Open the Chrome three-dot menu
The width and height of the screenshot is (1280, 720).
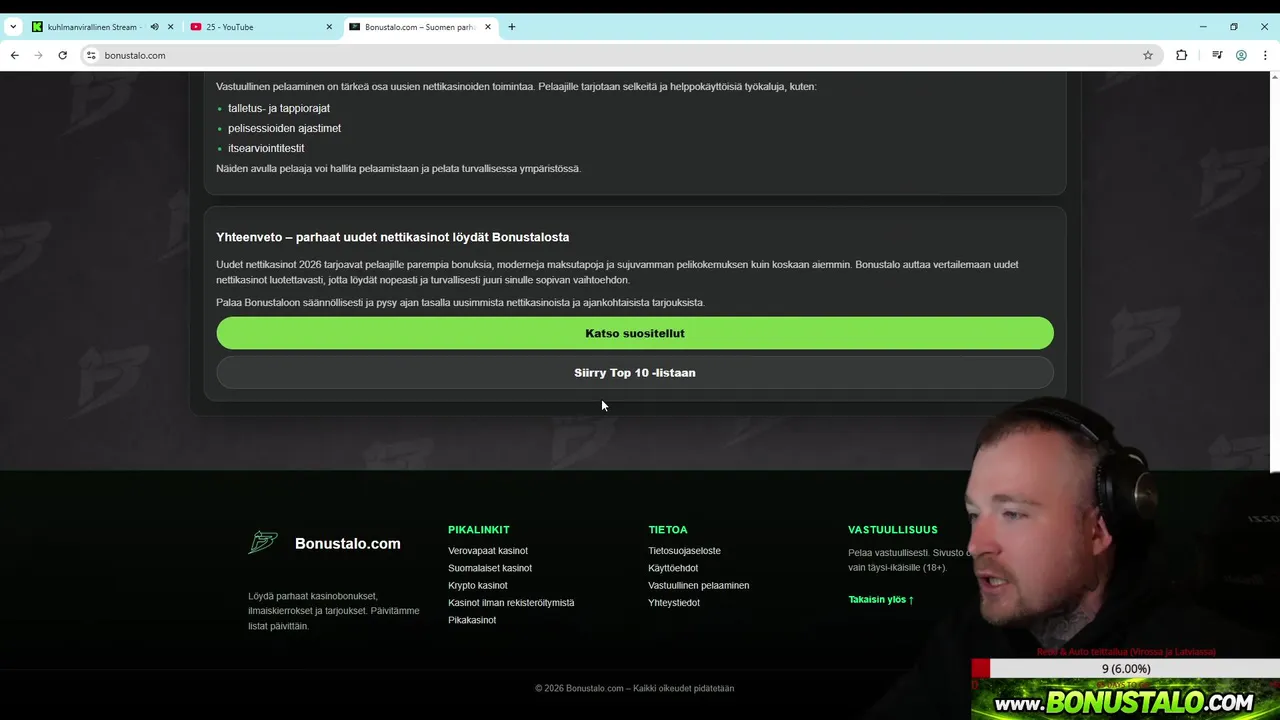coord(1265,55)
